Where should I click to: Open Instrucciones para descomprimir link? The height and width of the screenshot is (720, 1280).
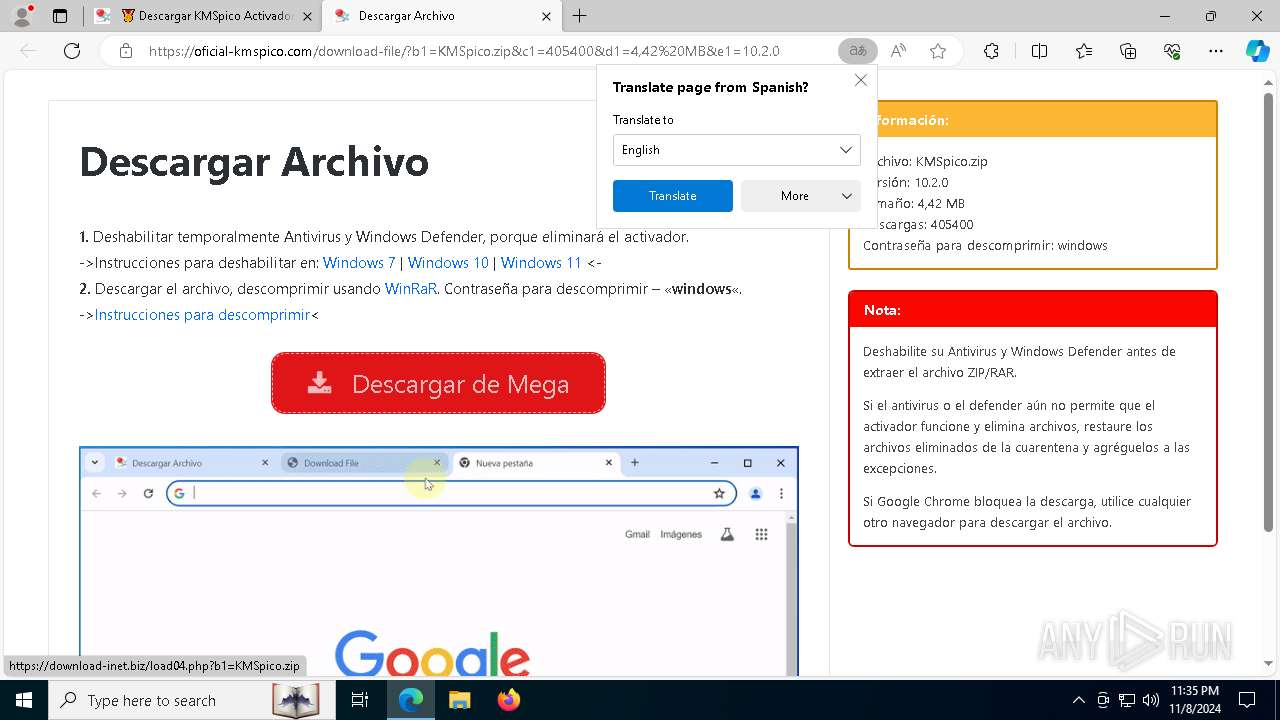202,315
